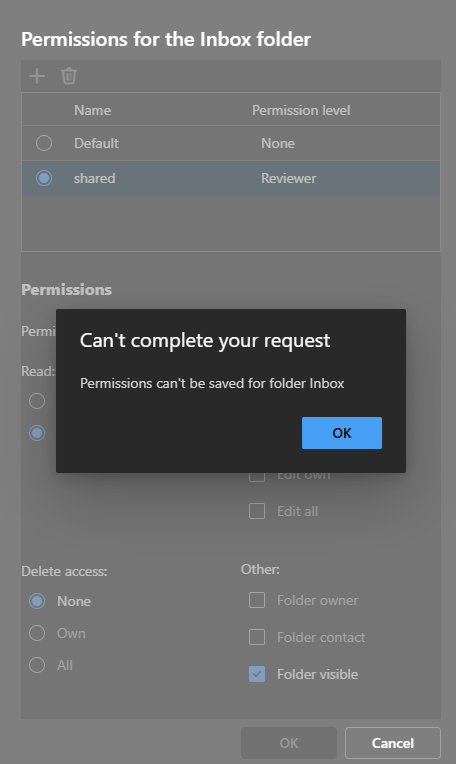
Task: Select the Default user radio button
Action: (44, 143)
